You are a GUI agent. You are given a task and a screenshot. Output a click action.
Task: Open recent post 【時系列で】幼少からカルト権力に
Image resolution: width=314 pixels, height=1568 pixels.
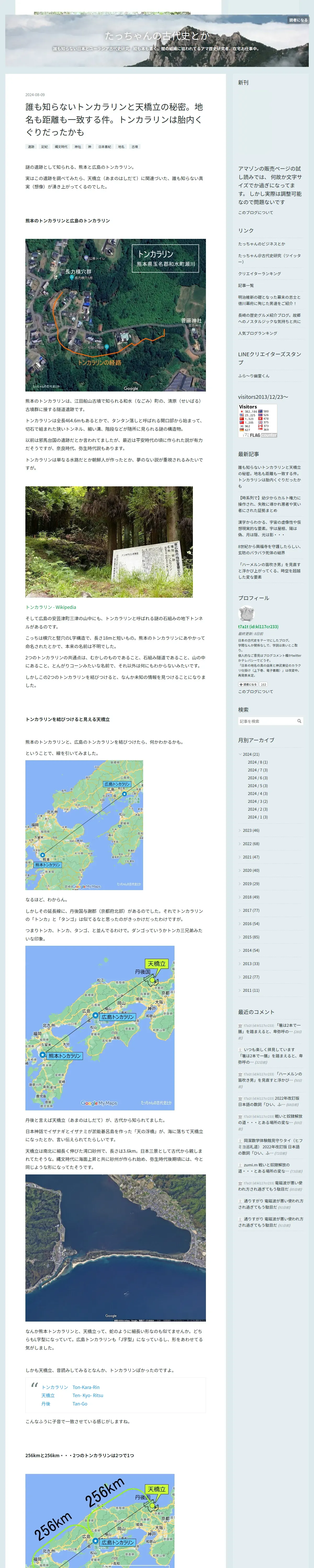click(x=269, y=504)
